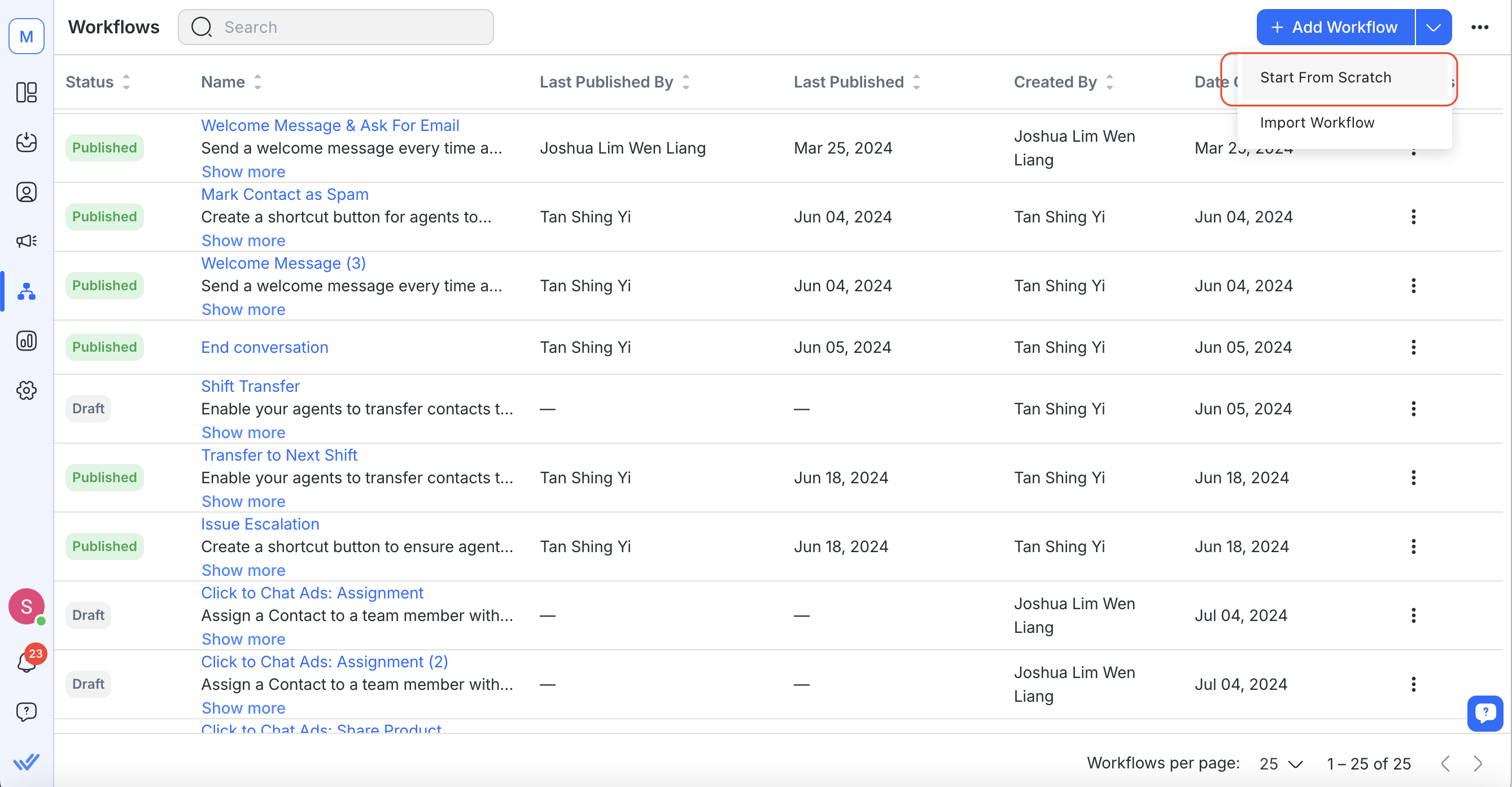1512x787 pixels.
Task: Open notifications bell with 23 badge
Action: (x=27, y=663)
